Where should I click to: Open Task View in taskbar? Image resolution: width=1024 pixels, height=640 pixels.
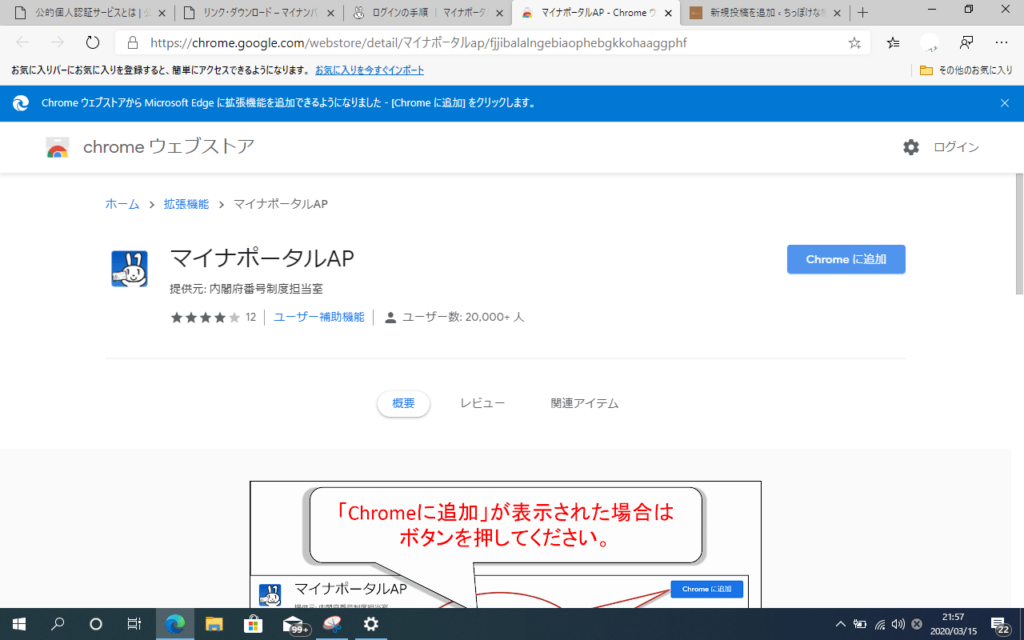point(134,624)
